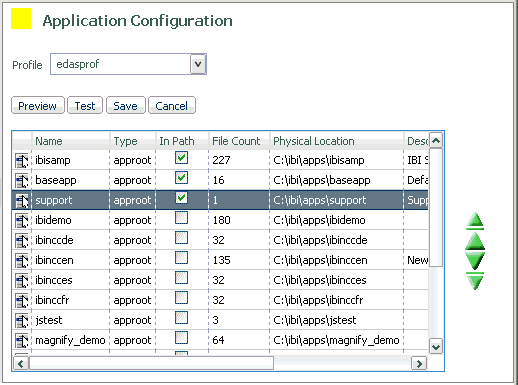
Task: Click the Preview button
Action: point(38,106)
